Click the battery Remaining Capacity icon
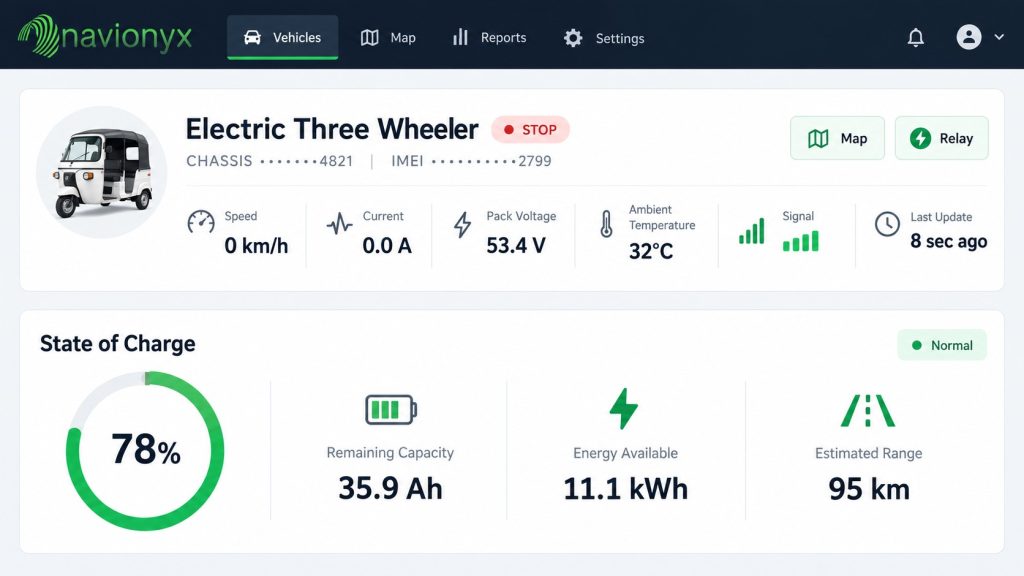This screenshot has height=576, width=1024. (391, 409)
